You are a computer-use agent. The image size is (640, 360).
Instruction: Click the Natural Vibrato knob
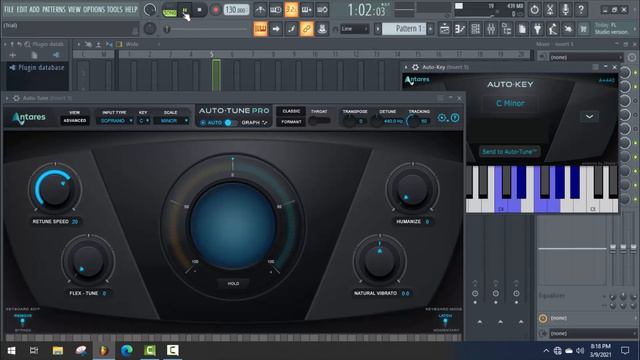pos(380,261)
